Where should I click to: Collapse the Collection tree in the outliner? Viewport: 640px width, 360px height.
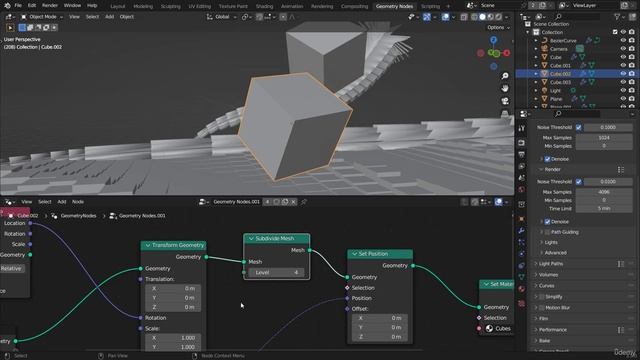point(528,32)
